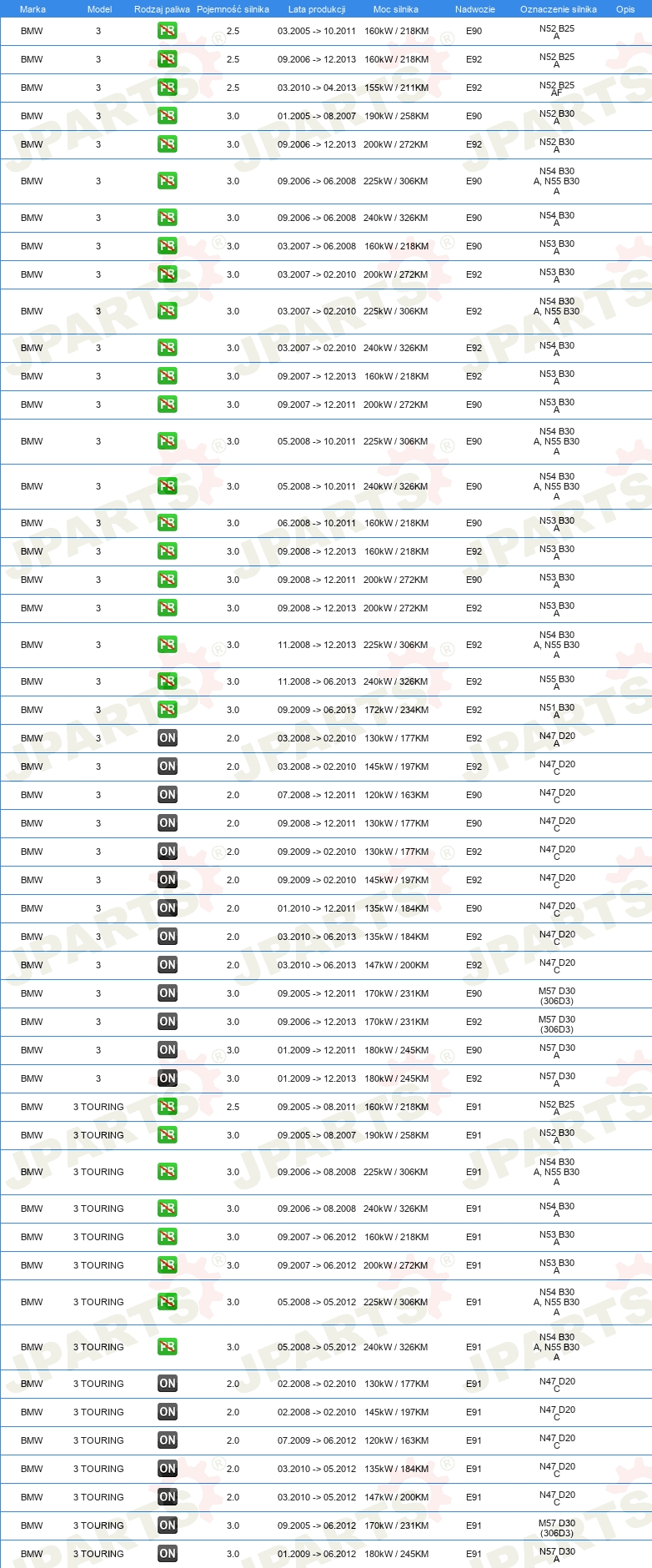Click the Rodzaj paliwa column header
Screen dimensions: 652x1568
click(162, 9)
